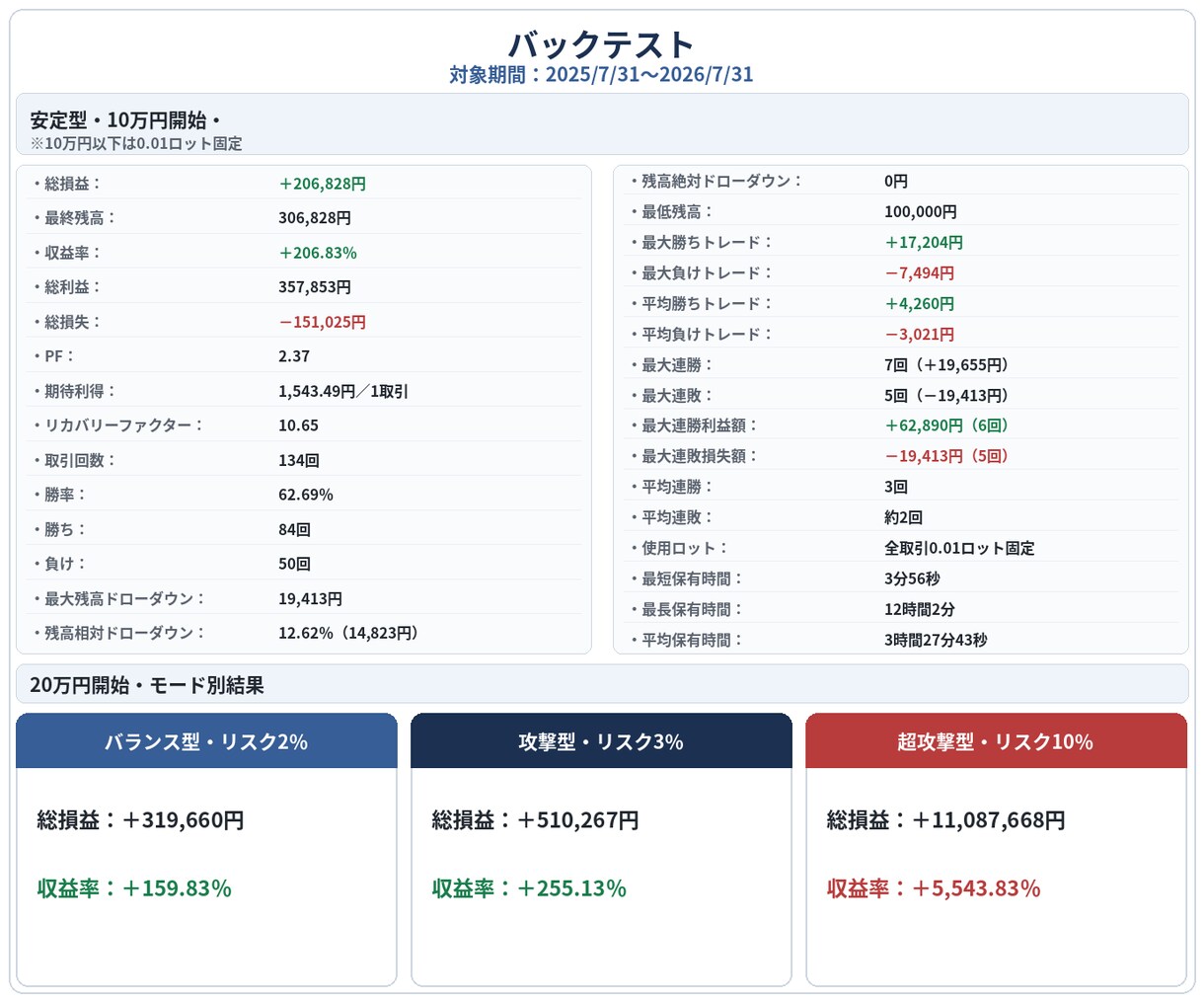The image size is (1204, 1002).
Task: Click the 10万円以下は0.01ロット固定 note
Action: click(136, 144)
